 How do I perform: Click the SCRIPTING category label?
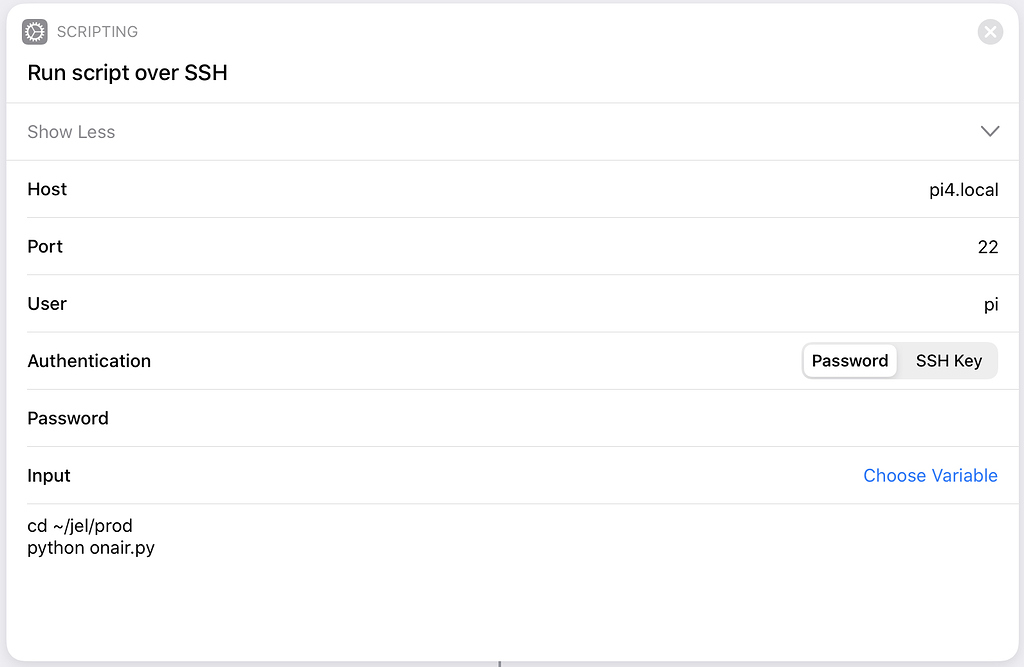pyautogui.click(x=97, y=31)
